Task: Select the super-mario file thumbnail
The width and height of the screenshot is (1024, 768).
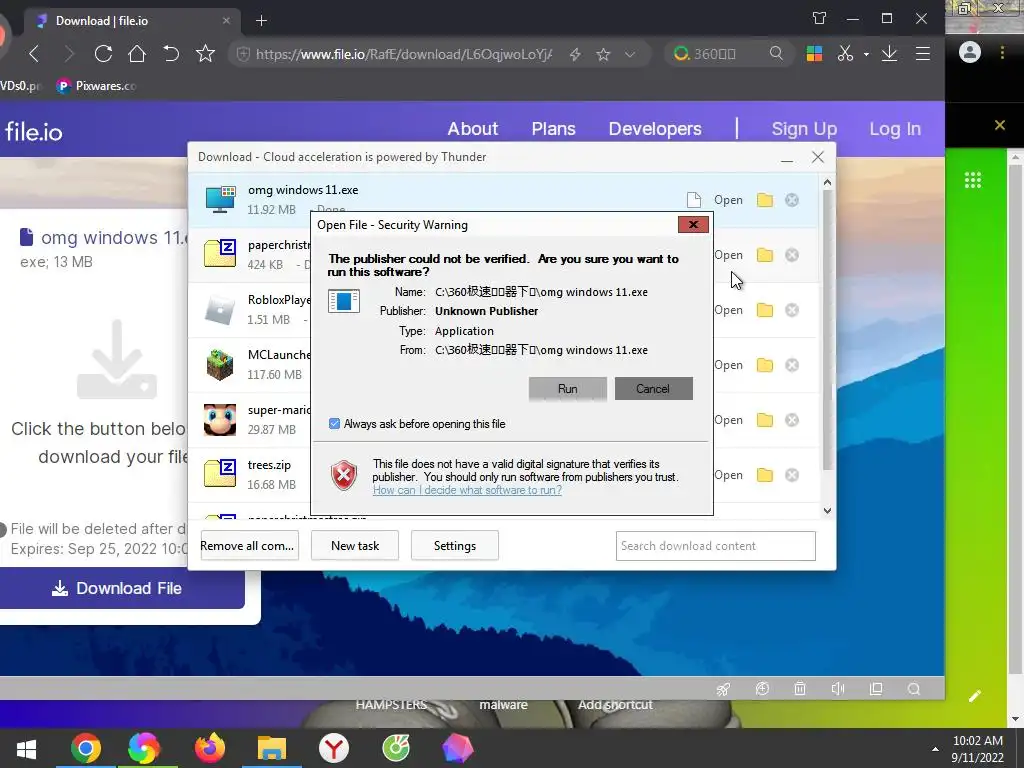Action: 219,419
